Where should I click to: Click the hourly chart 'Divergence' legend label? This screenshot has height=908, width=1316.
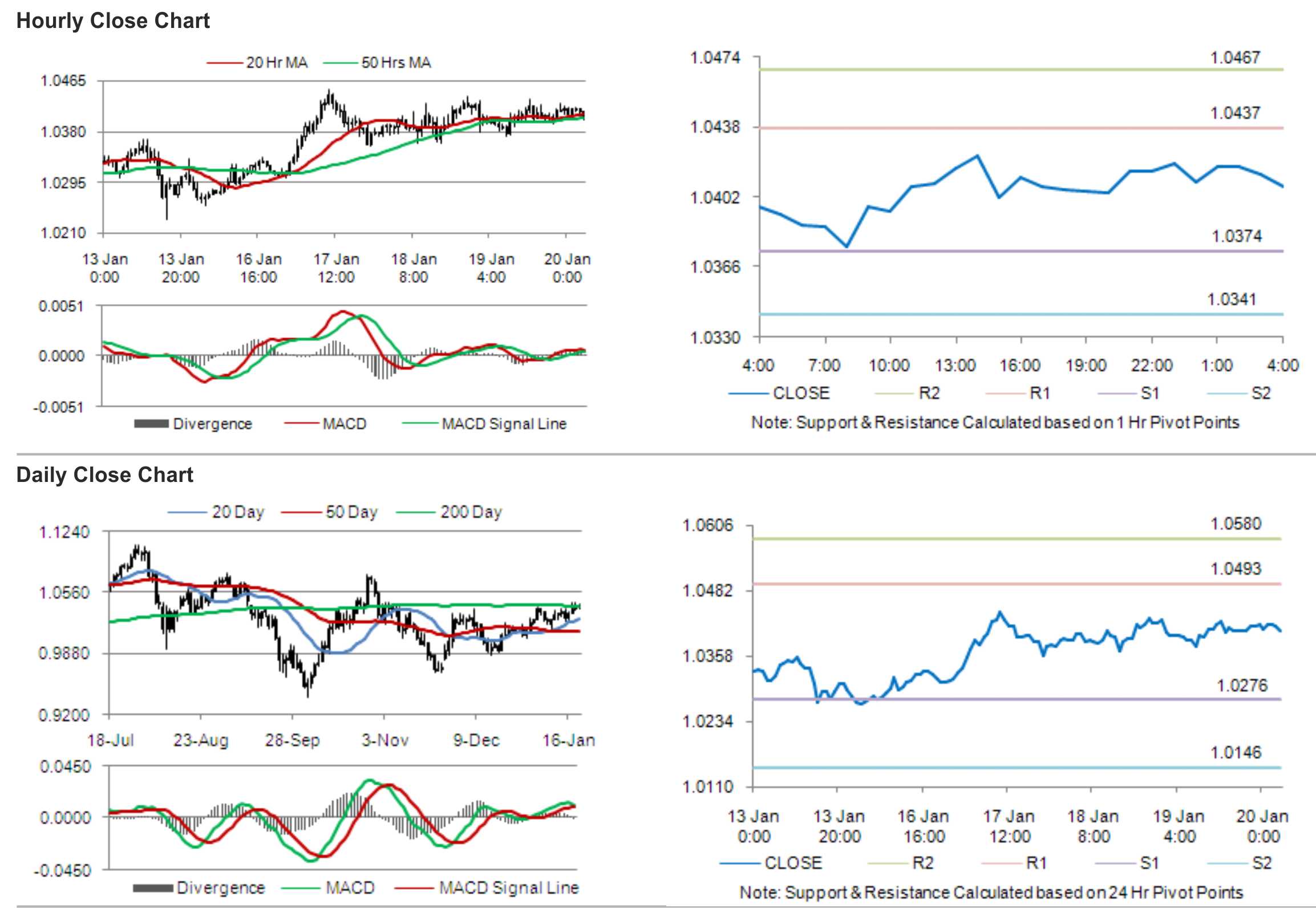click(x=212, y=424)
